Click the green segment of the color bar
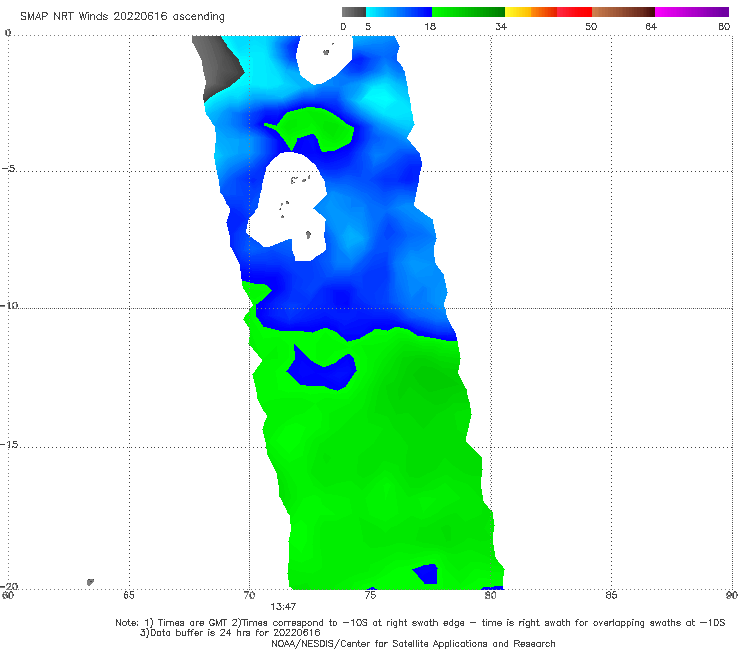Screen dimensions: 740x650 click(468, 12)
